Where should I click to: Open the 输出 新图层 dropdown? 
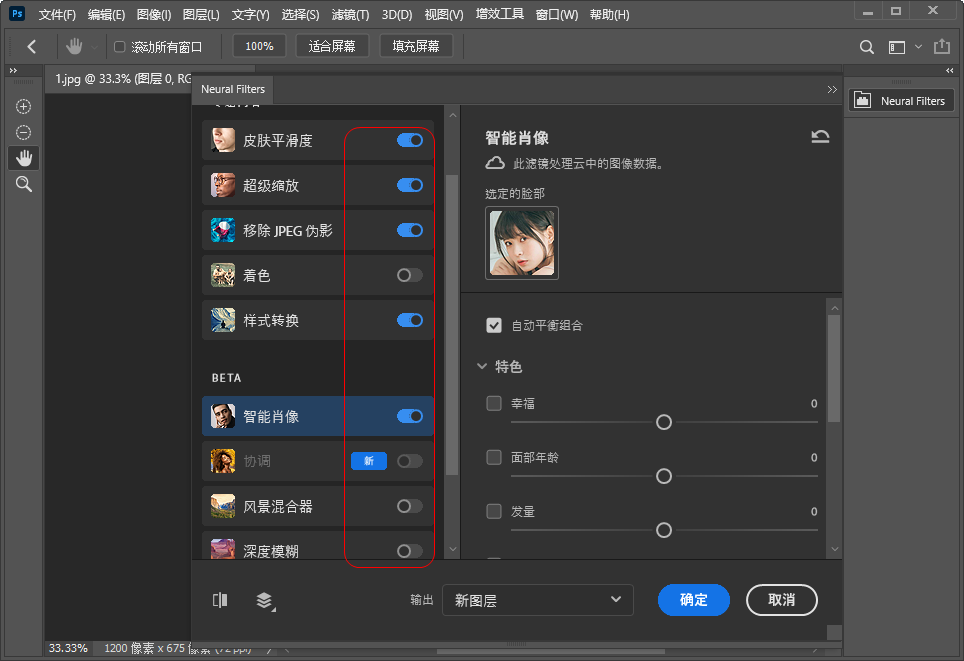(x=537, y=599)
